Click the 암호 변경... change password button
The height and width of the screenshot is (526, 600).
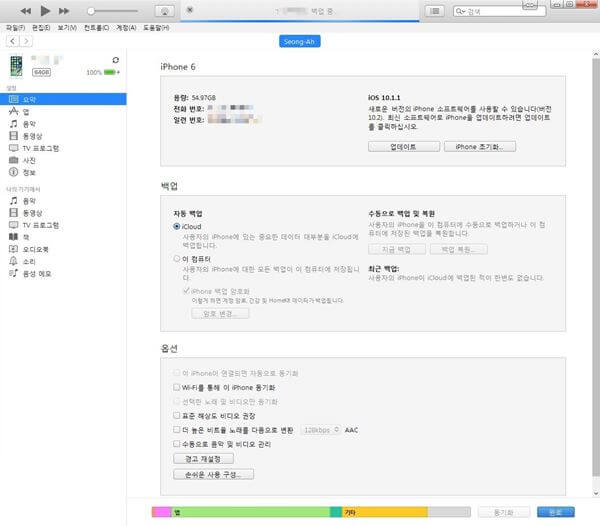click(x=220, y=314)
